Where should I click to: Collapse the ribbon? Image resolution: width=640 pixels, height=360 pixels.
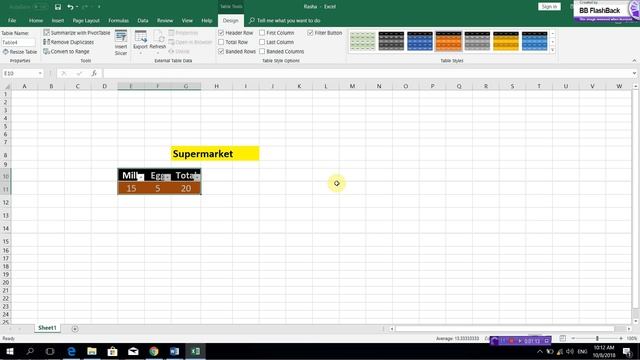point(634,61)
